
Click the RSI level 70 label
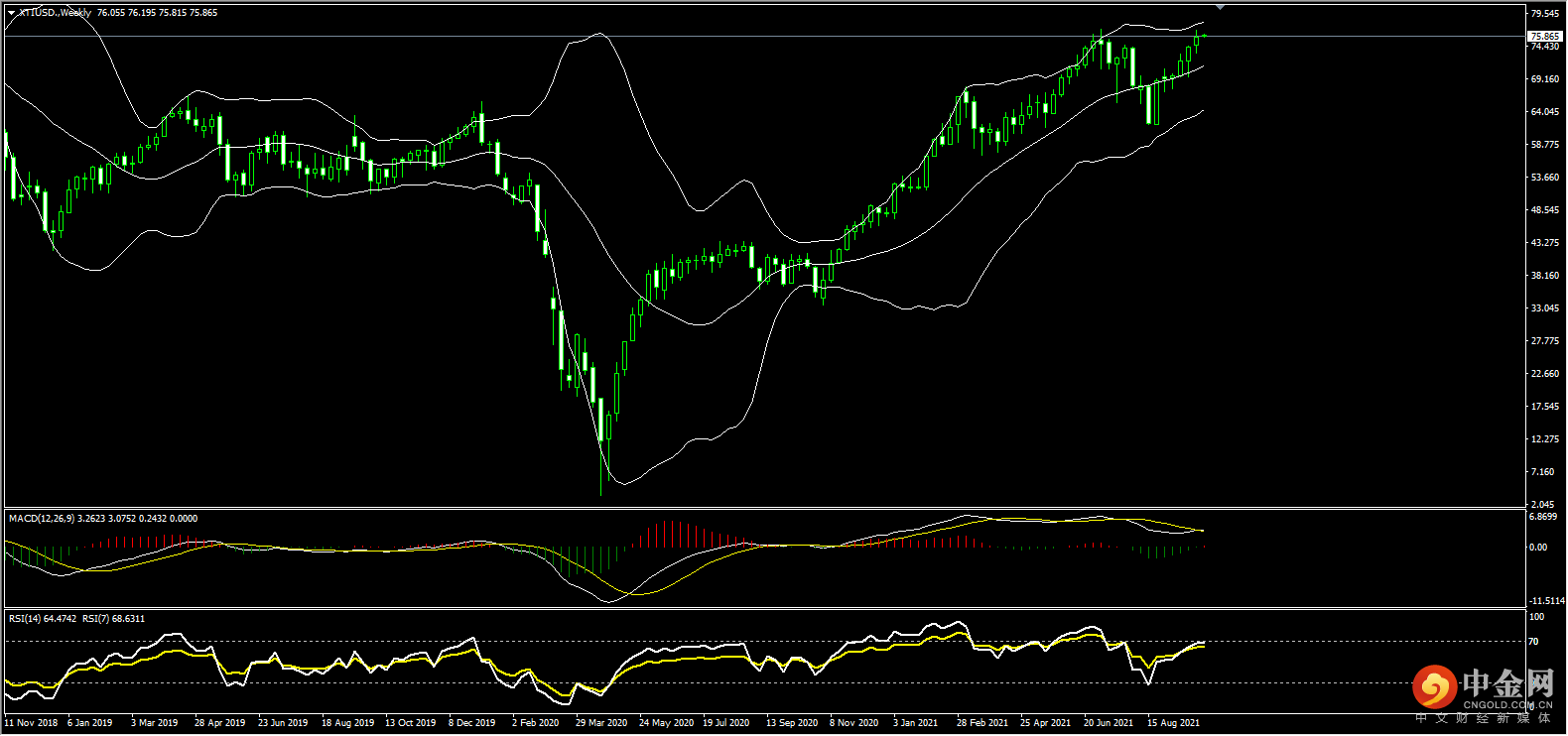(1533, 642)
